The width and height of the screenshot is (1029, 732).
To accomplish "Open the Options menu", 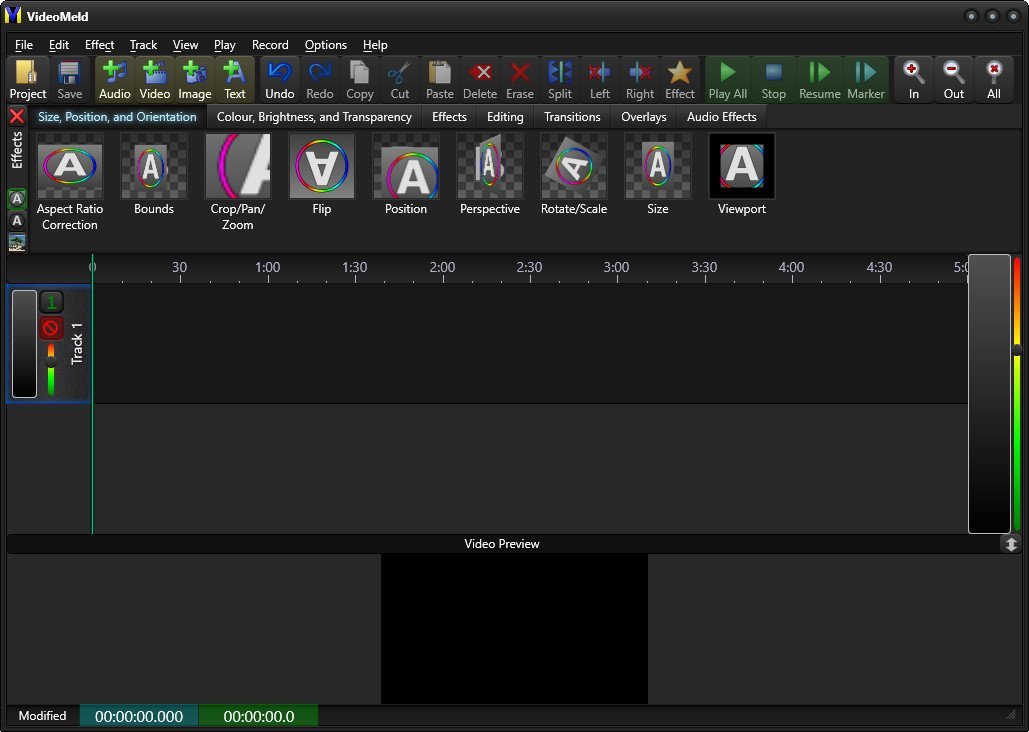I will (x=325, y=45).
